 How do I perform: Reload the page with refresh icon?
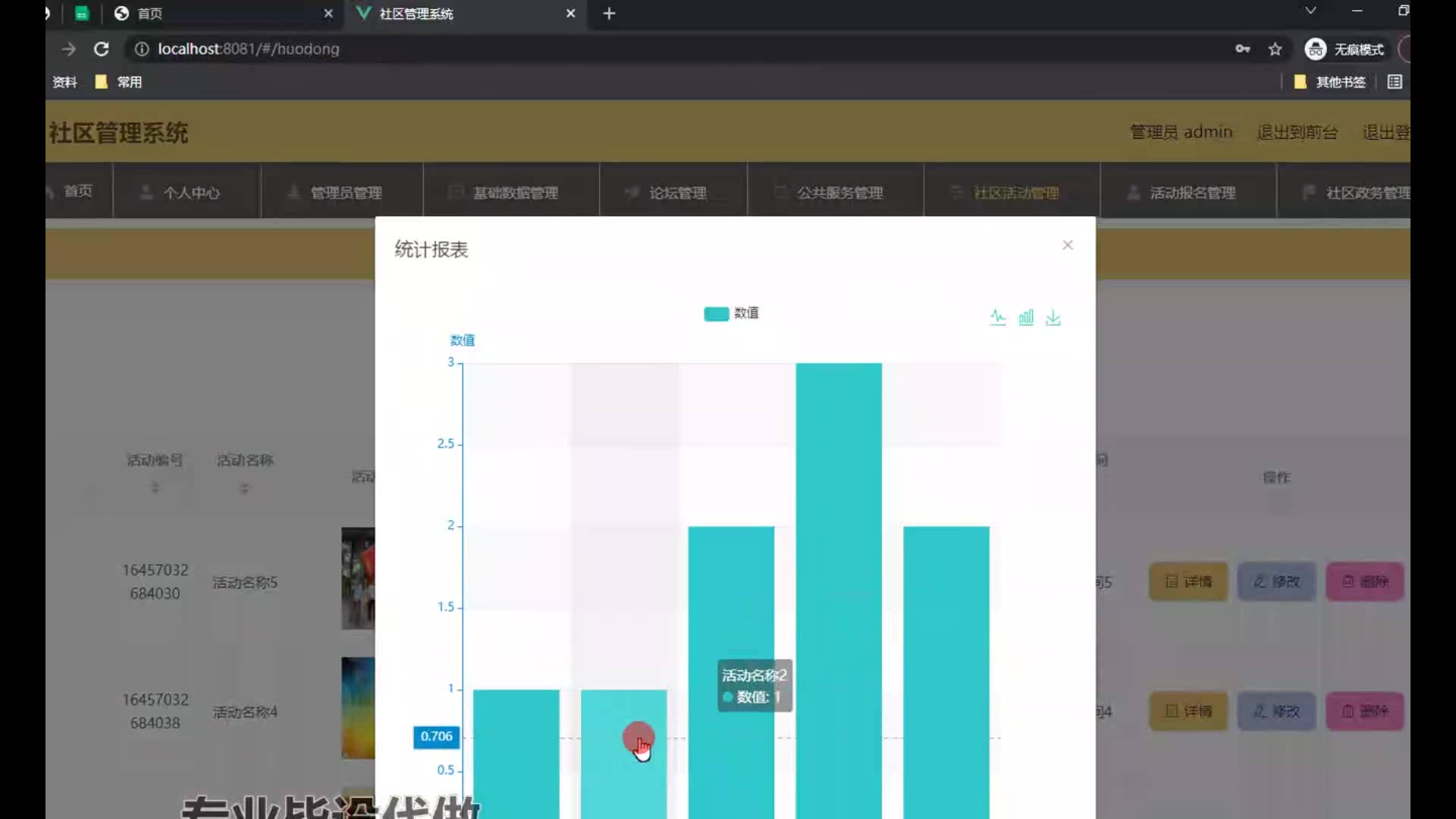101,49
